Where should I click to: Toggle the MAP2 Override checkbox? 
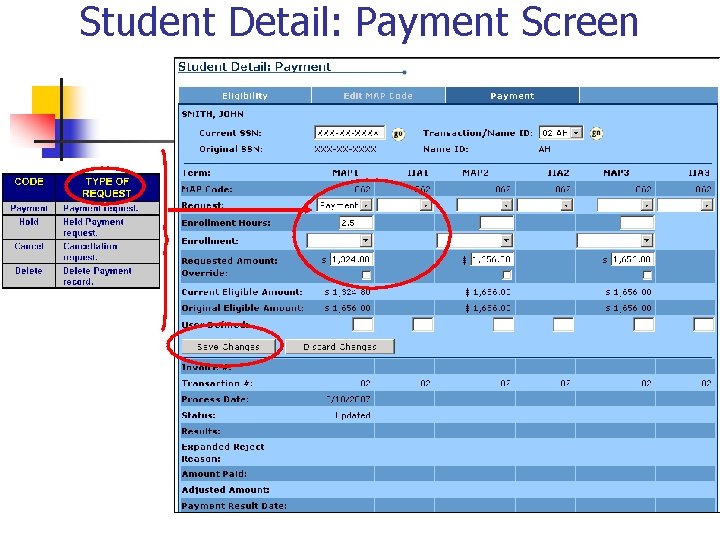[x=506, y=275]
